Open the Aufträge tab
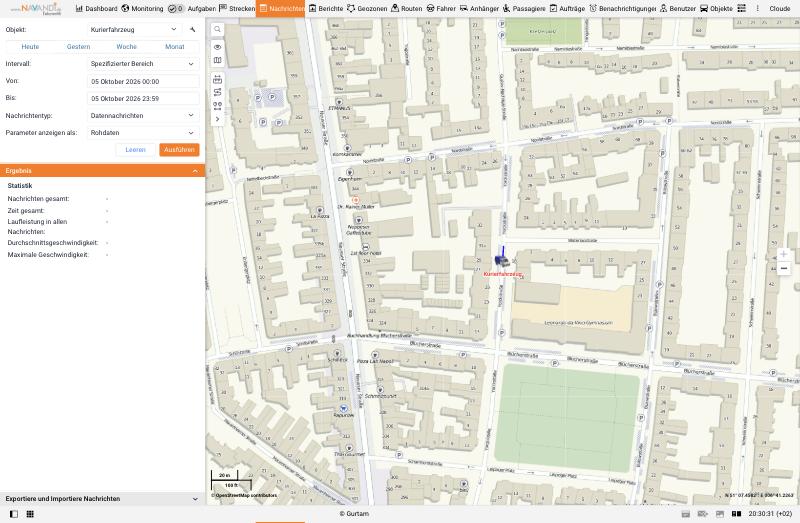 (x=567, y=8)
